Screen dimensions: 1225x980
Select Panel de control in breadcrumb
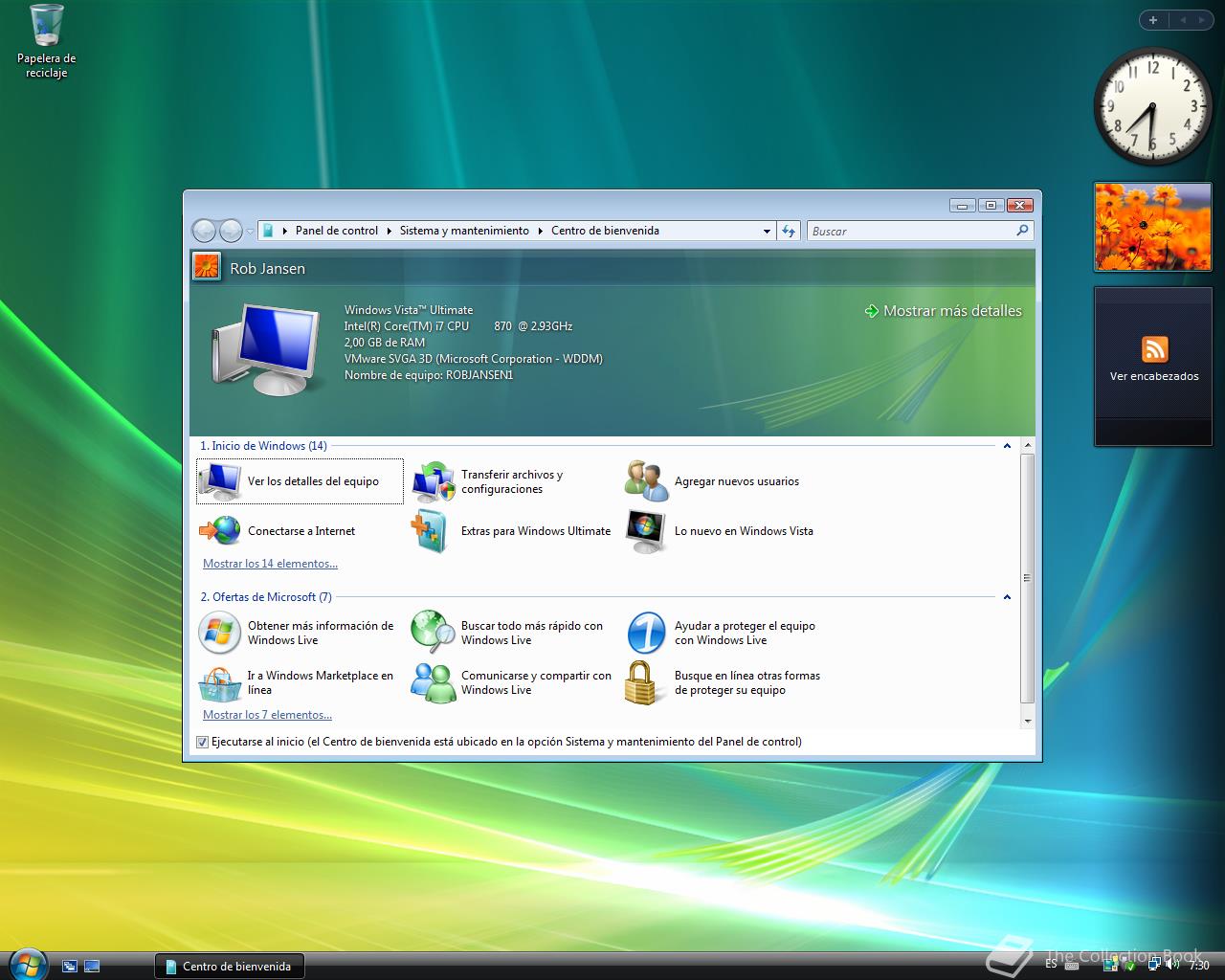tap(336, 231)
